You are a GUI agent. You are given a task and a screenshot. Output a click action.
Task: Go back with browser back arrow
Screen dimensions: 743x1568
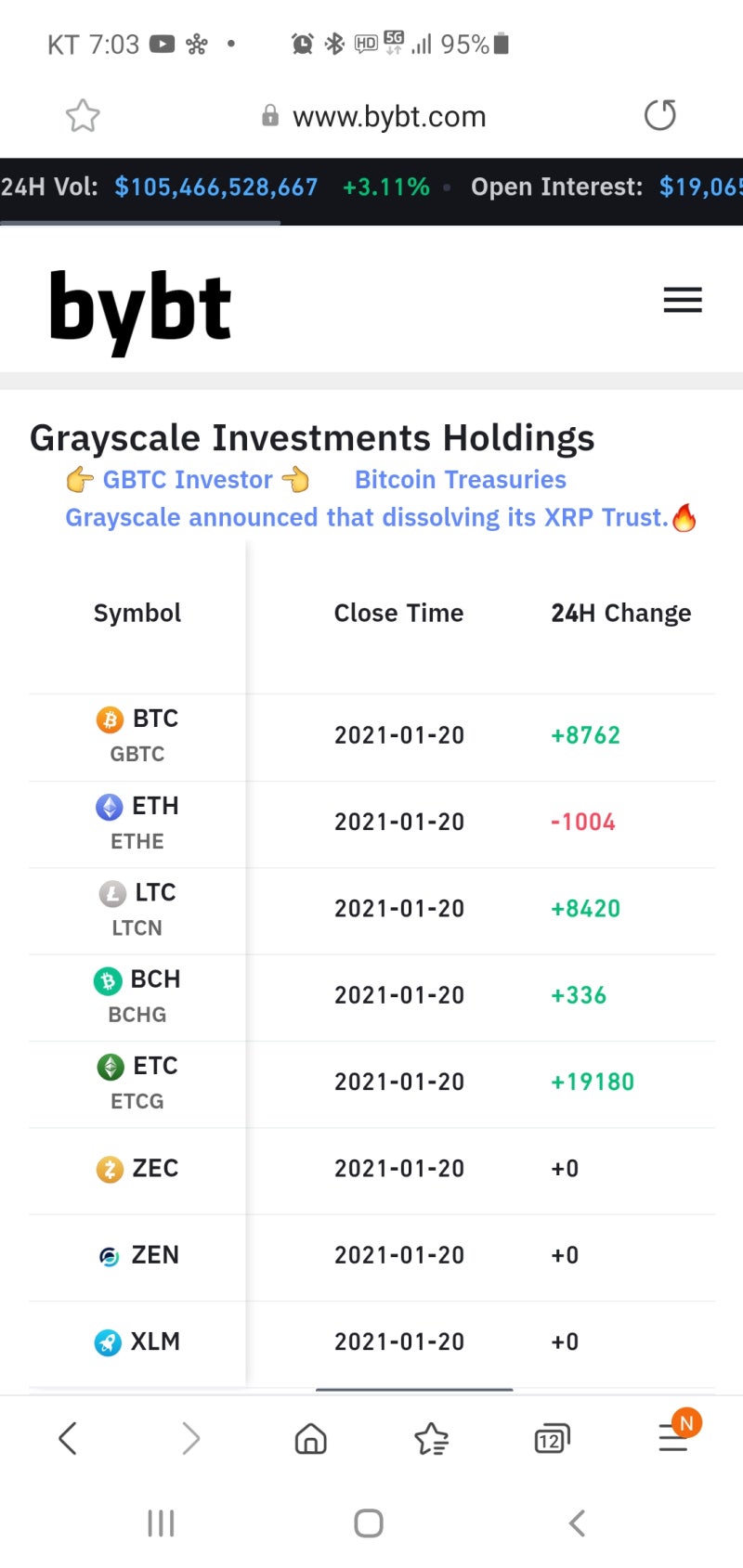click(x=67, y=1438)
